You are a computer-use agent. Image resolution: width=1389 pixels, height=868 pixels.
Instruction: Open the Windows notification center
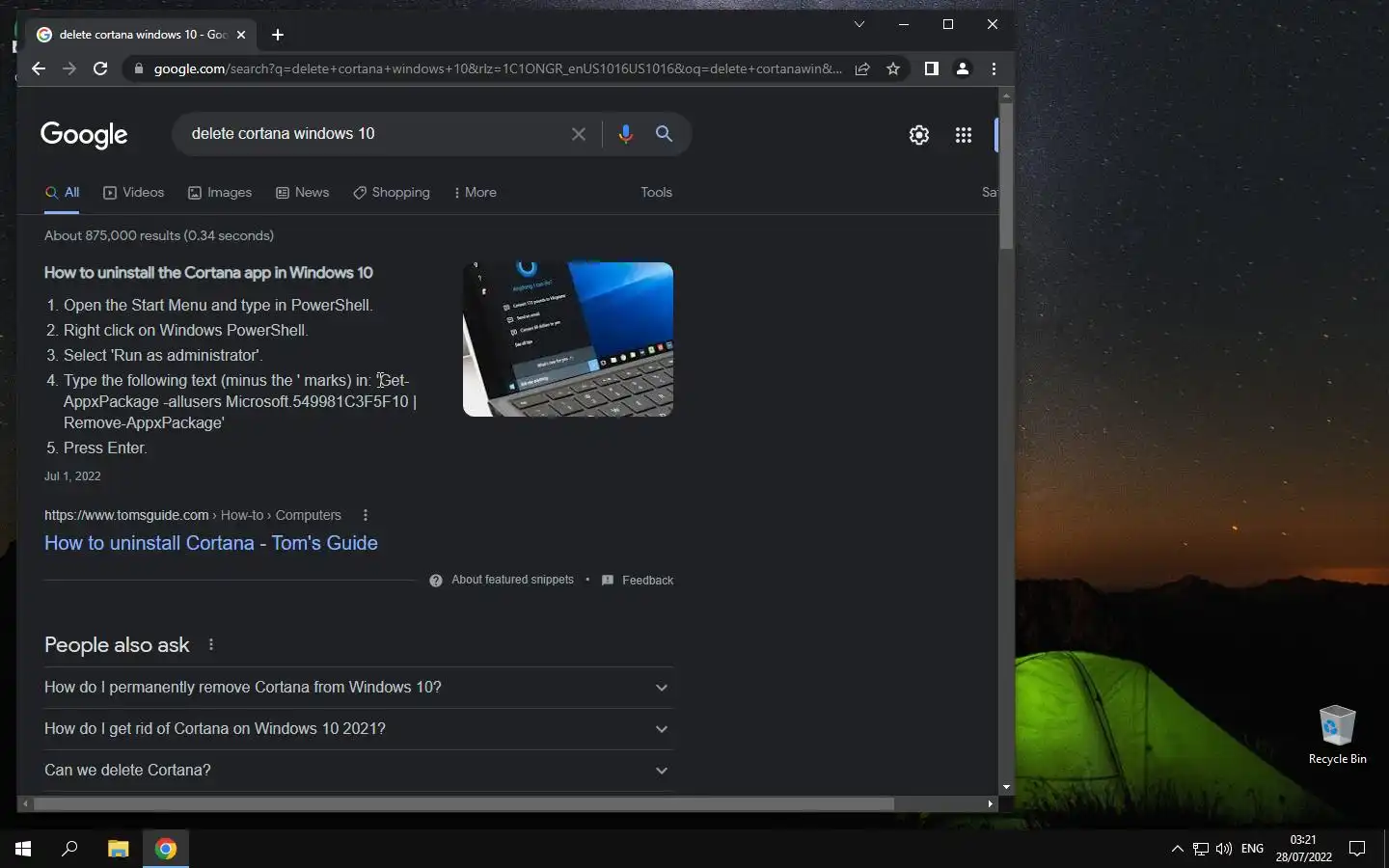[x=1357, y=849]
